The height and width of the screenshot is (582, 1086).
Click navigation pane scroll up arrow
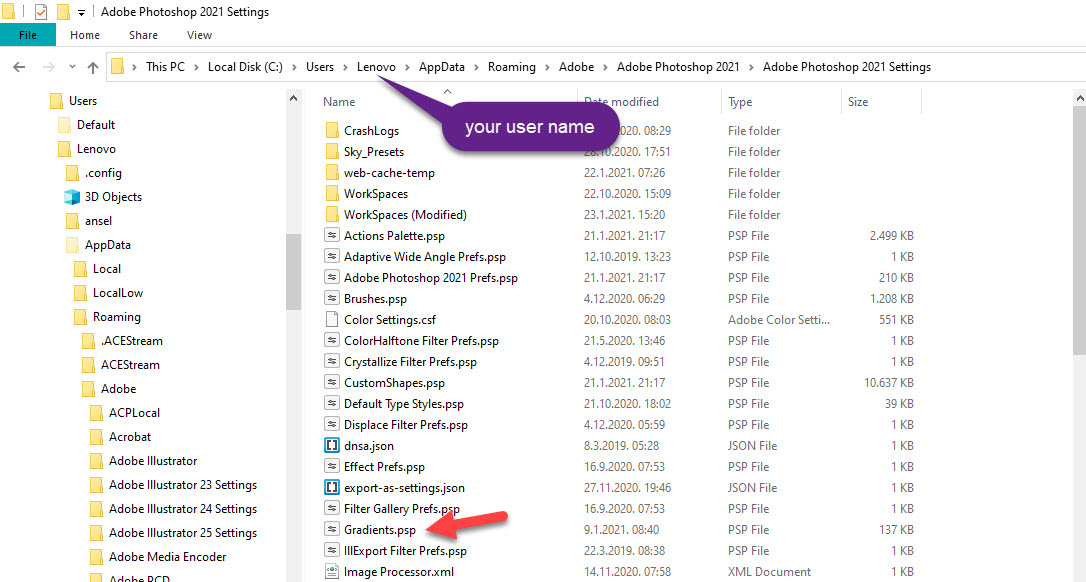294,98
